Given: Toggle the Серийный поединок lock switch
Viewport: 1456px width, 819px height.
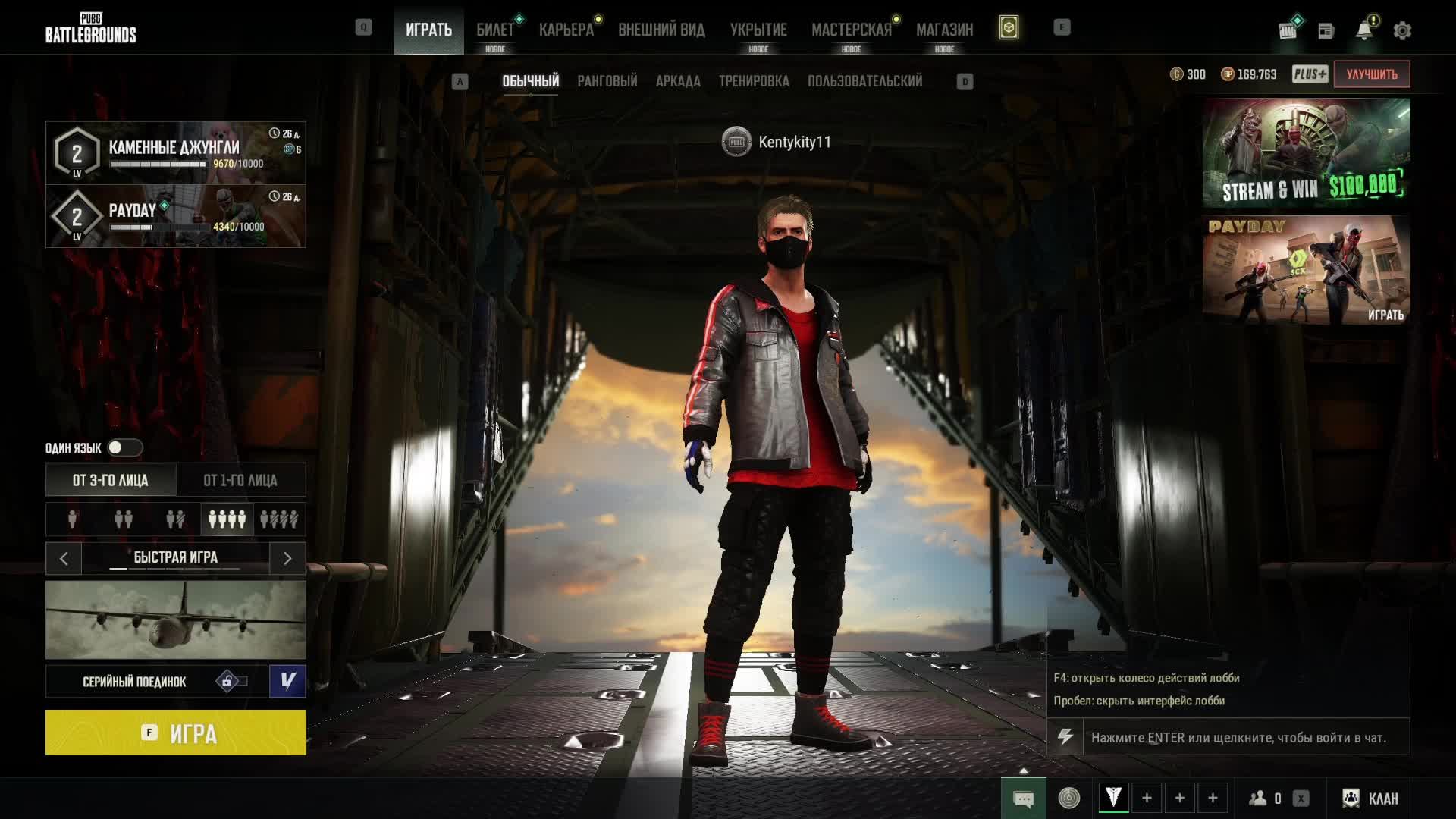Looking at the screenshot, I should pyautogui.click(x=232, y=681).
